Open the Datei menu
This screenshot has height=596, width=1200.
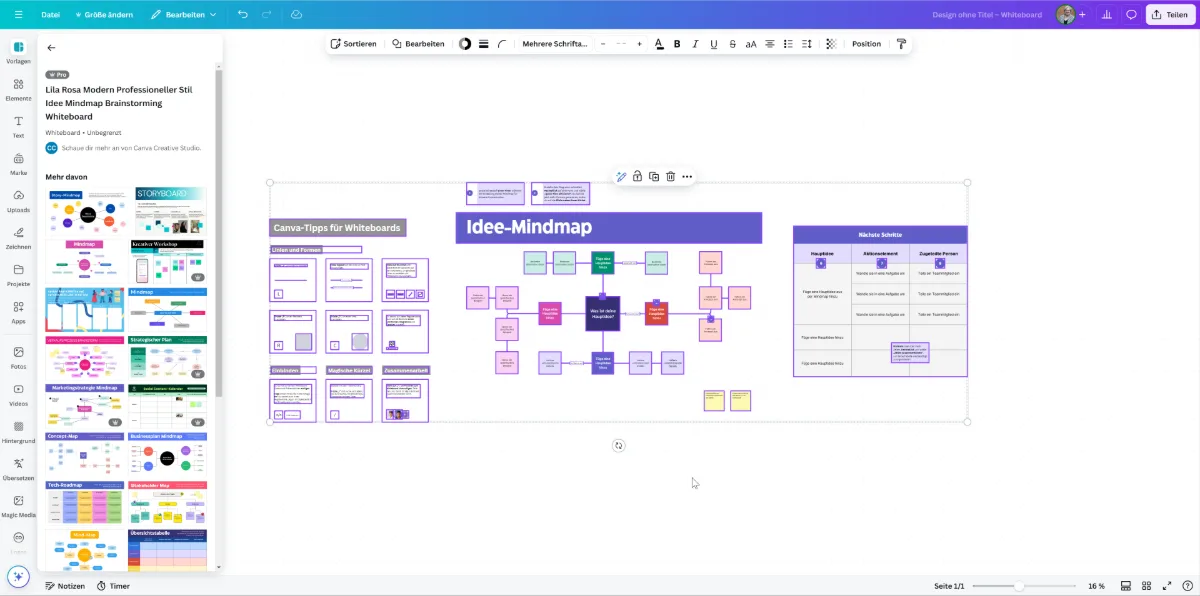tap(50, 15)
